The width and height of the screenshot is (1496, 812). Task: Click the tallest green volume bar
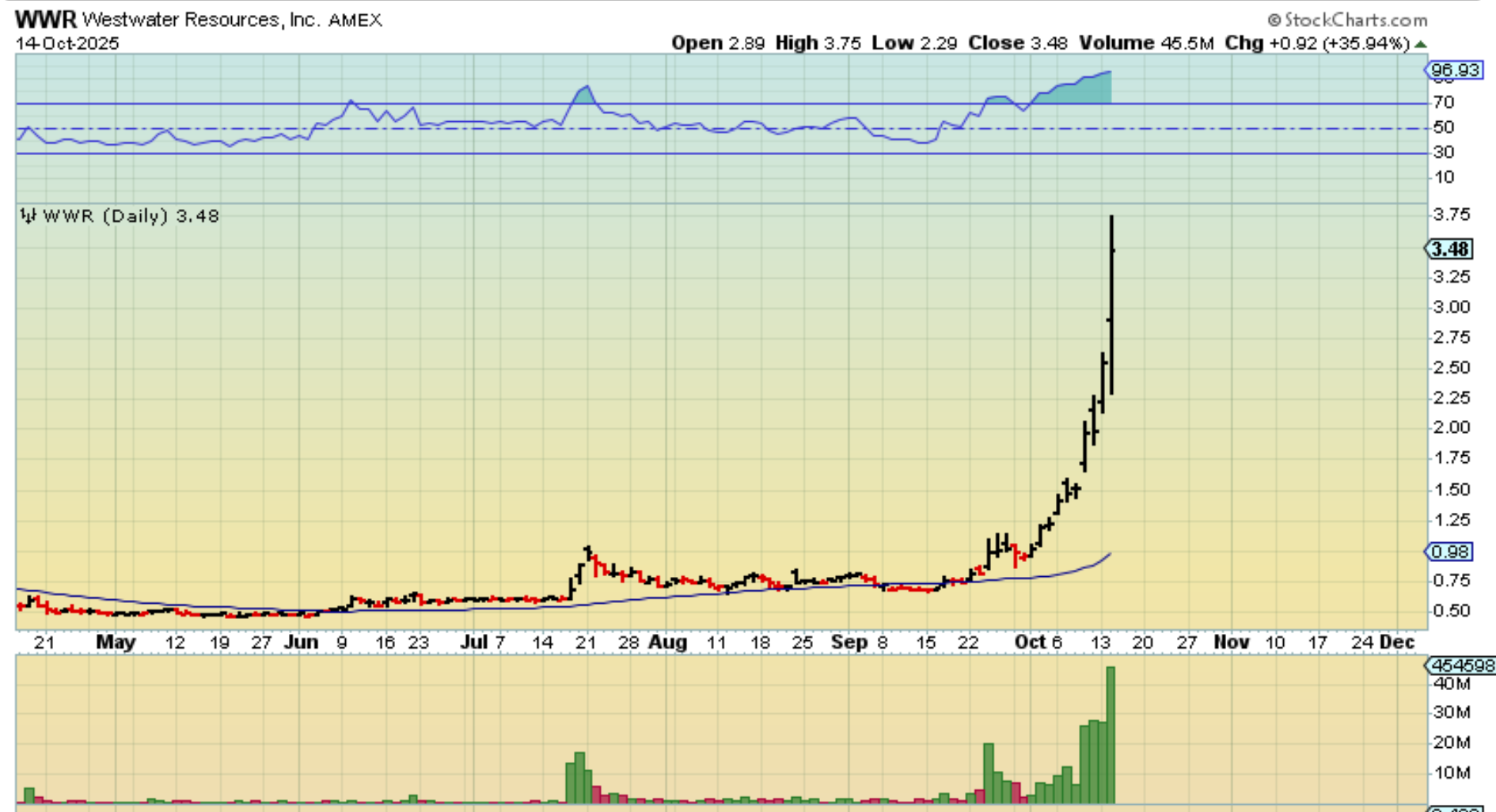click(x=1111, y=735)
